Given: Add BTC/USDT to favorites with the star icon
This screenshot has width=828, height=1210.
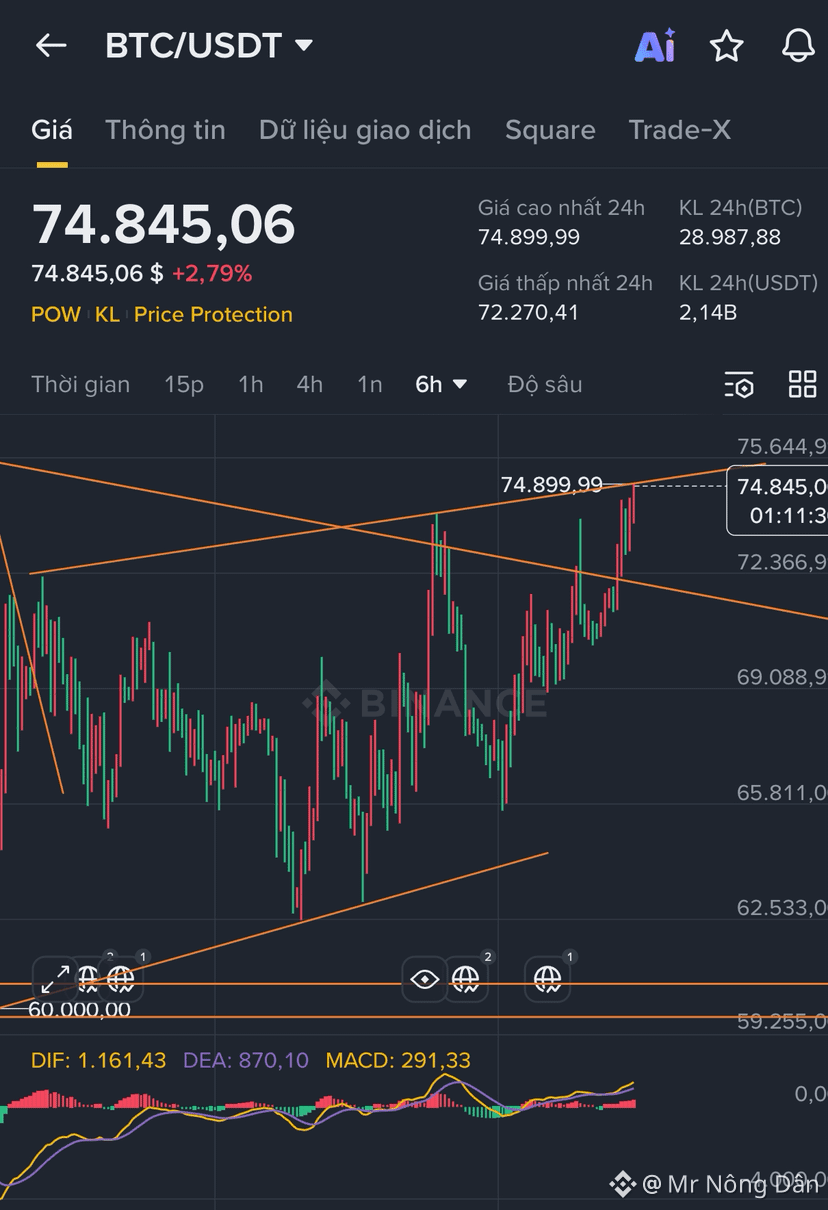Looking at the screenshot, I should (727, 46).
